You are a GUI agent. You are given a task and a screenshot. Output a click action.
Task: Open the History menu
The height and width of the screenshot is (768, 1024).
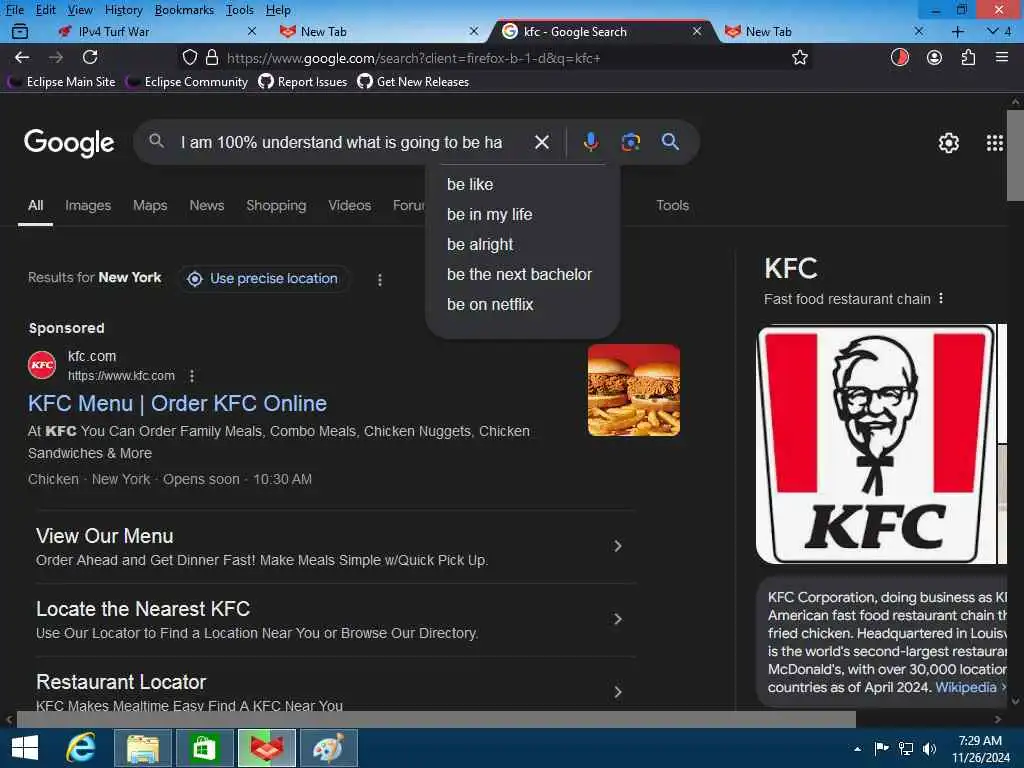[x=123, y=10]
